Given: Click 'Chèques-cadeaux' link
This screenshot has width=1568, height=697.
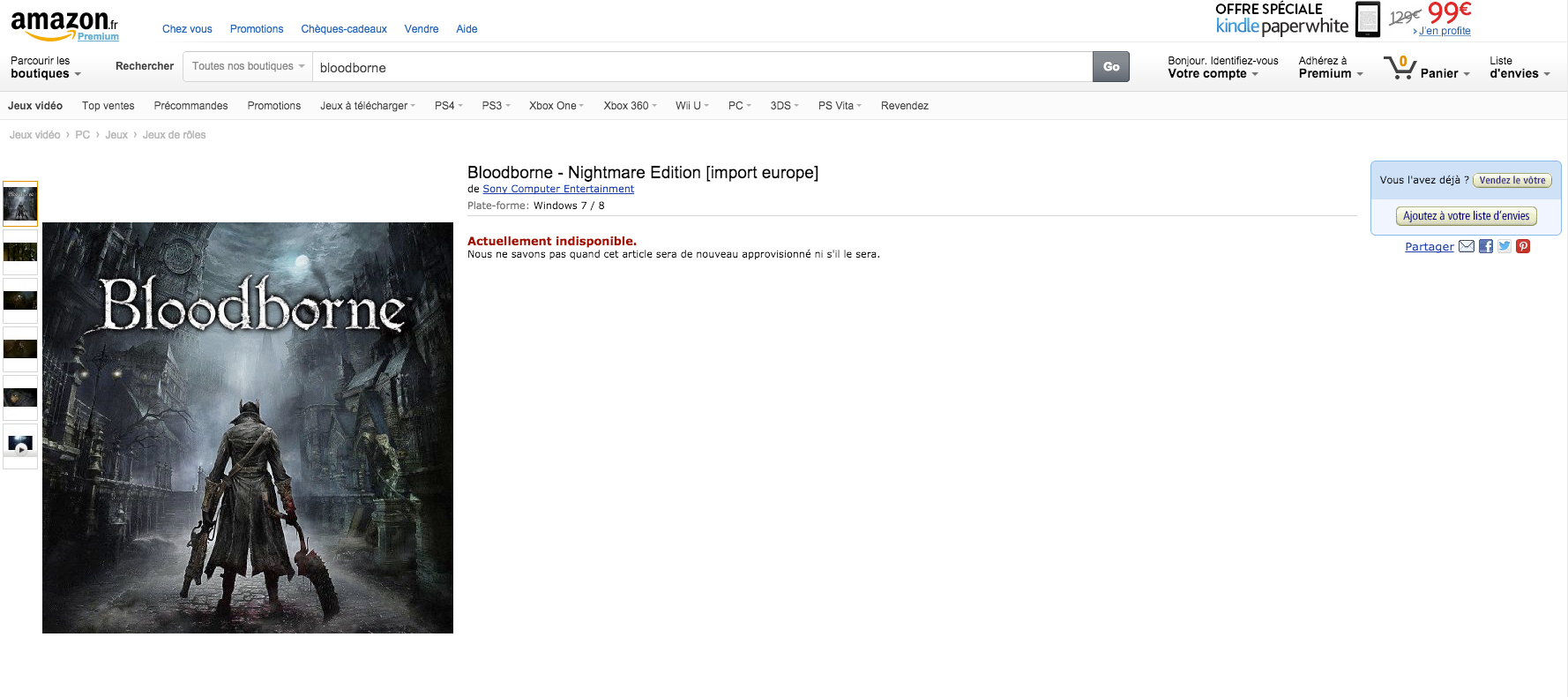Looking at the screenshot, I should [344, 29].
